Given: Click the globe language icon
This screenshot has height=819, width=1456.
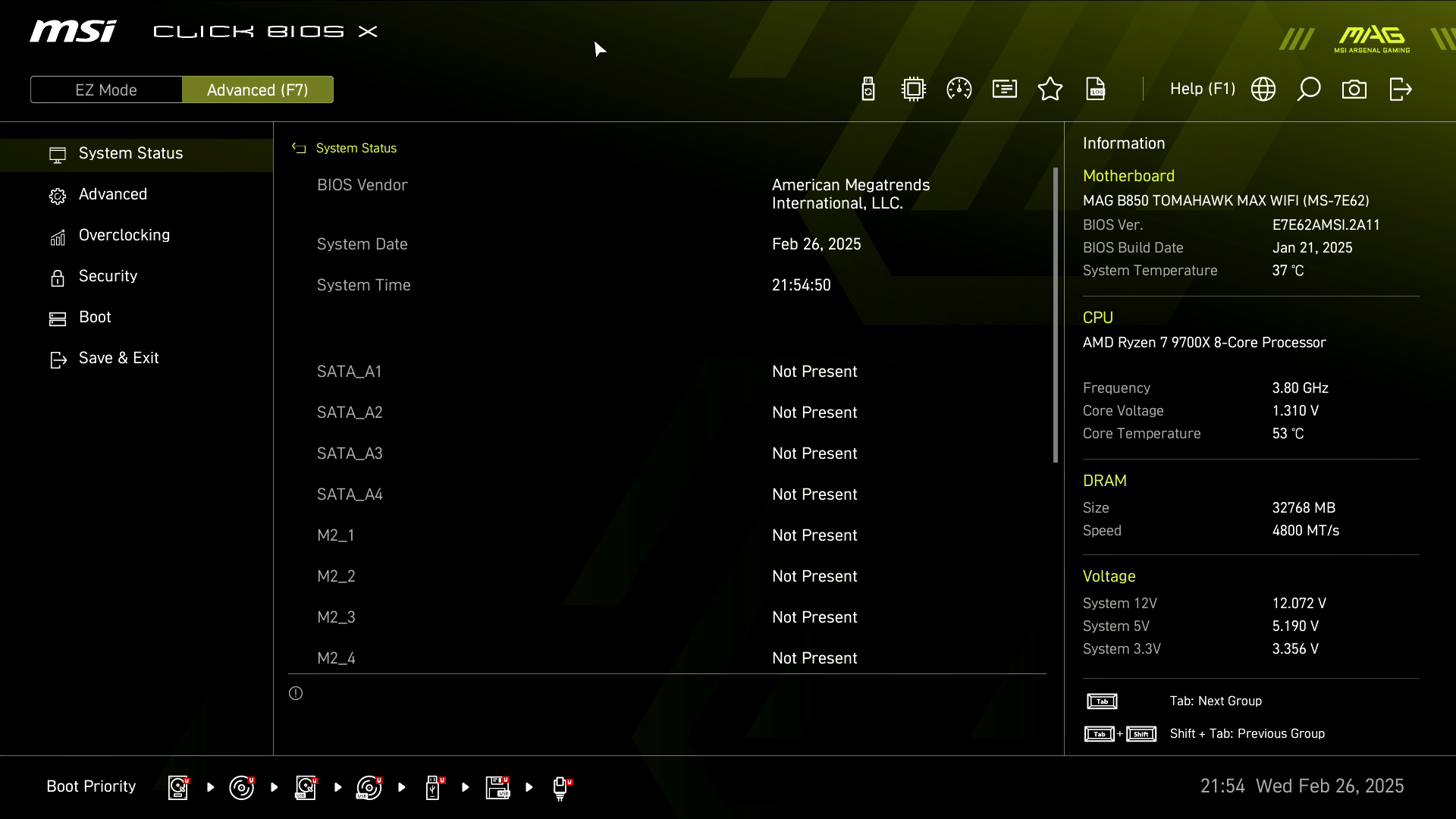Looking at the screenshot, I should (1263, 89).
